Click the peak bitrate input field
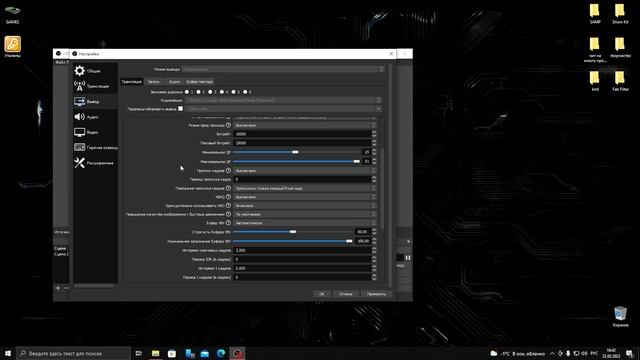The image size is (640, 360). click(x=302, y=143)
